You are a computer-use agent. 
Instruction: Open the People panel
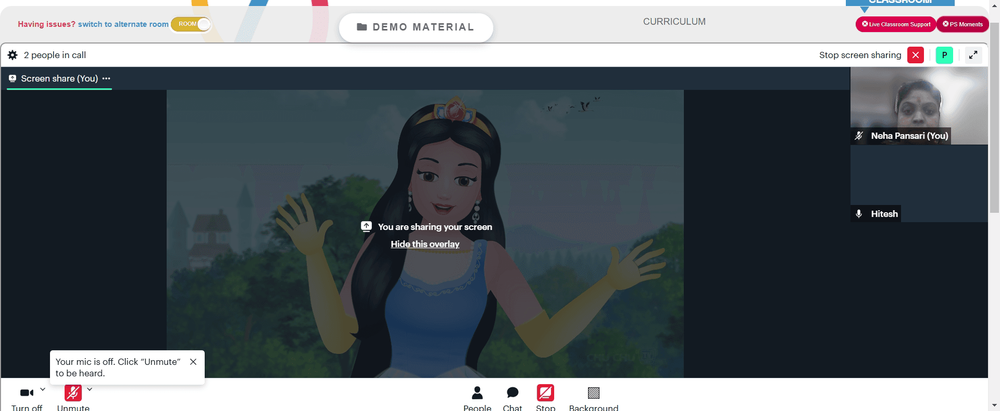(x=477, y=399)
